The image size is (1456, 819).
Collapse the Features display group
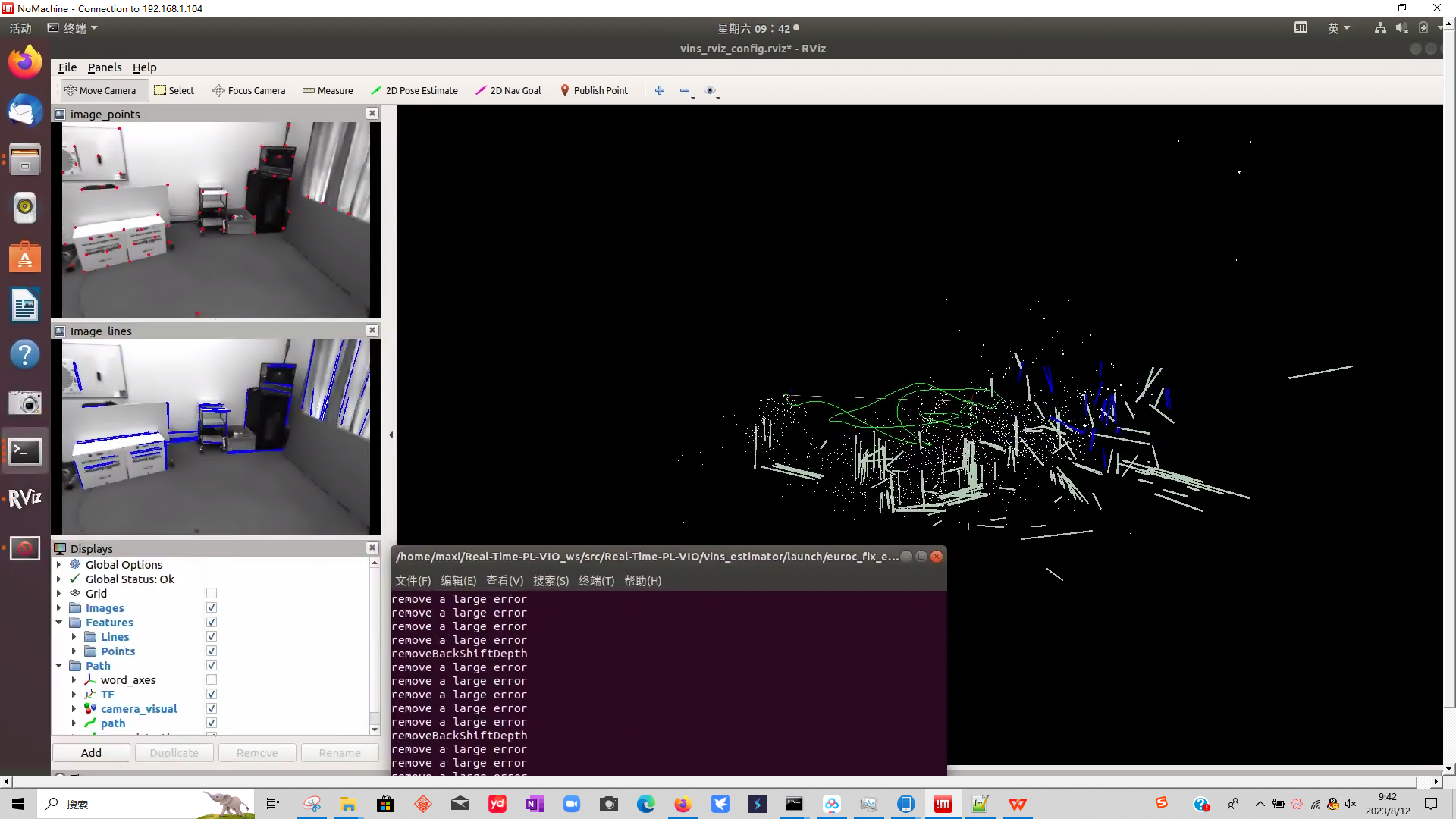point(59,622)
